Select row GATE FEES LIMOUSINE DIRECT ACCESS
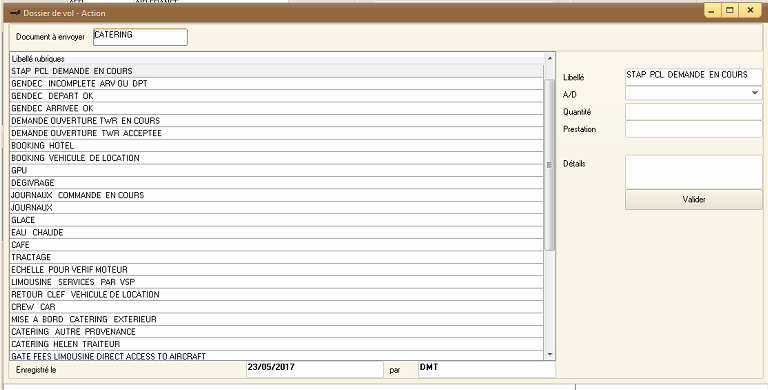The image size is (768, 390). [x=277, y=356]
